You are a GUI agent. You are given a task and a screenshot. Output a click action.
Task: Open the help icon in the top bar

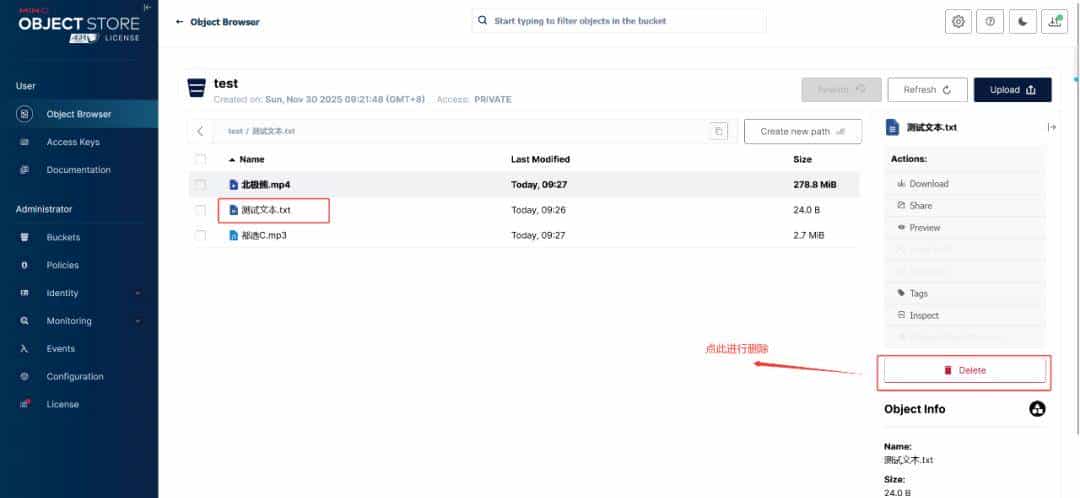[990, 21]
